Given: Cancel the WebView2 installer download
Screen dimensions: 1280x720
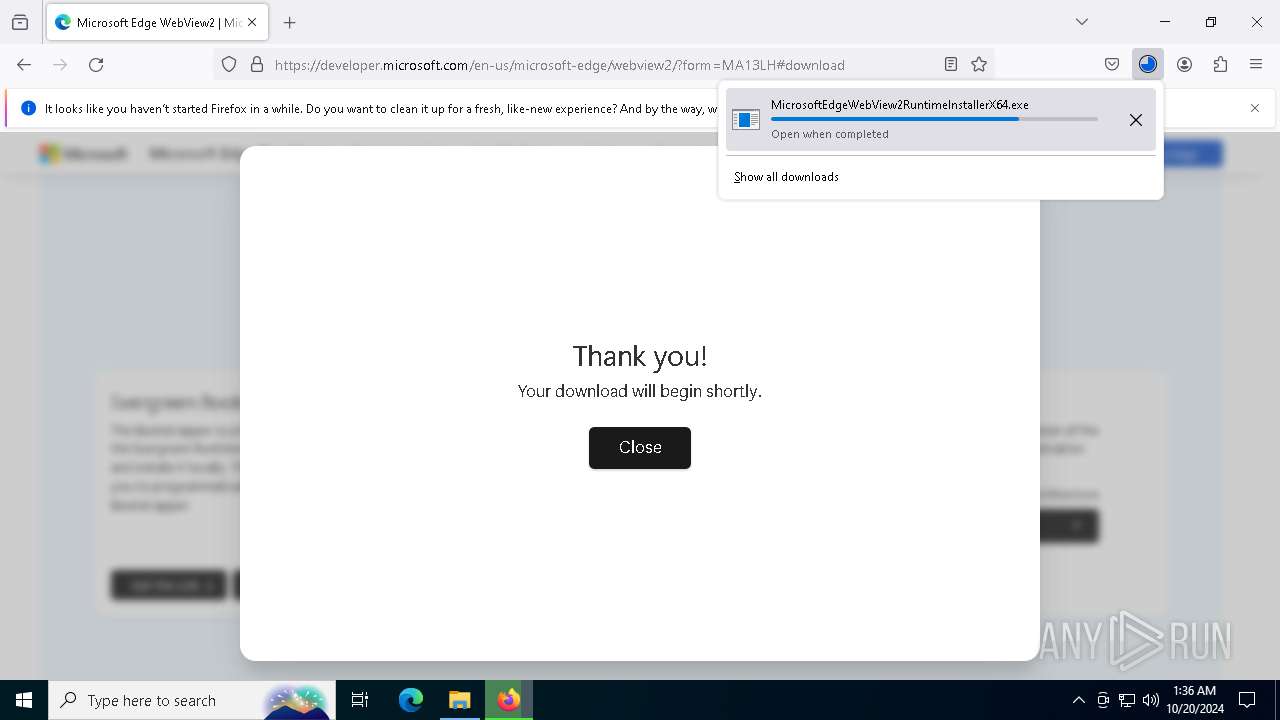Looking at the screenshot, I should tap(1136, 120).
